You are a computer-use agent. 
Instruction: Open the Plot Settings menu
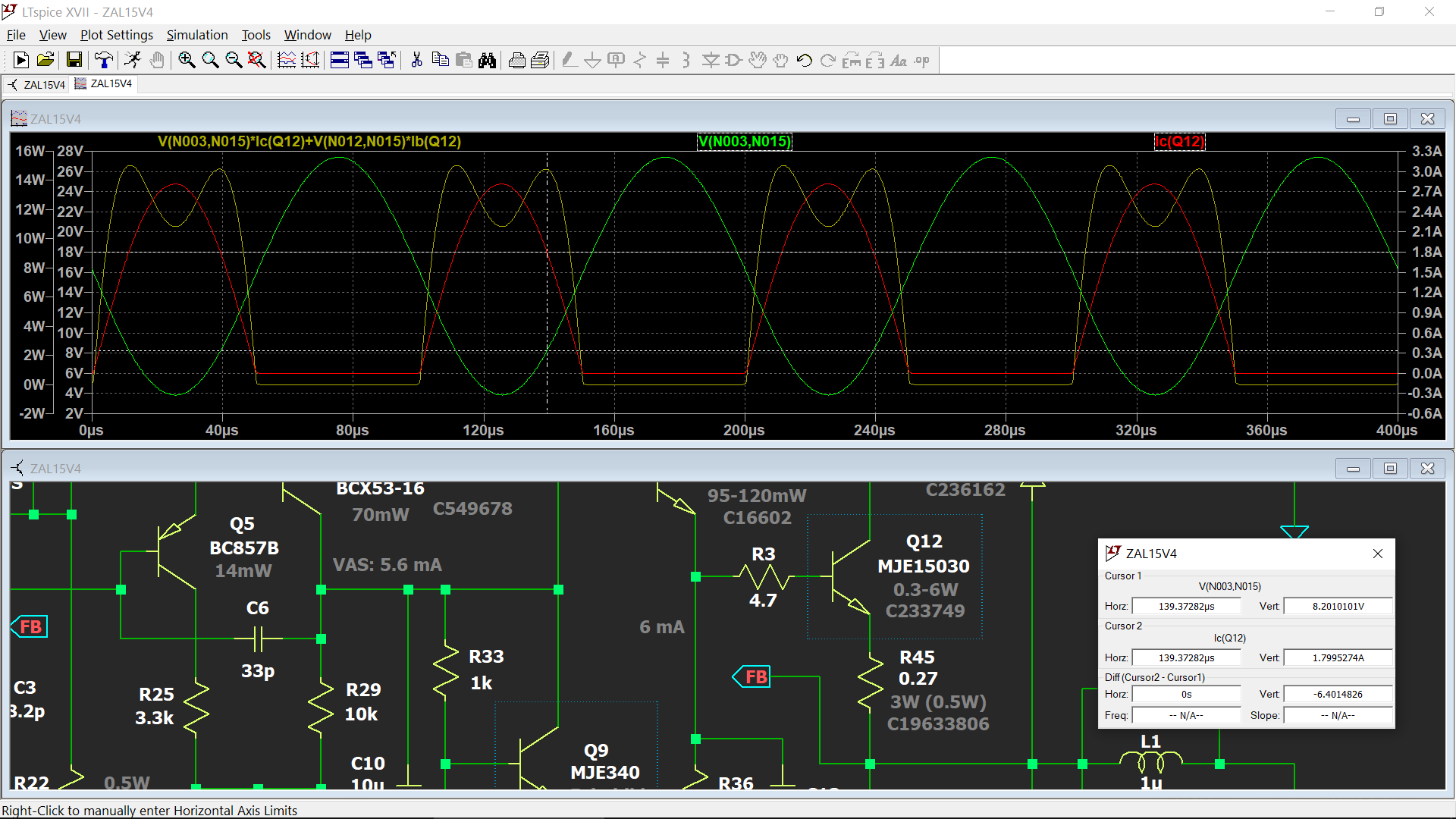pyautogui.click(x=117, y=35)
